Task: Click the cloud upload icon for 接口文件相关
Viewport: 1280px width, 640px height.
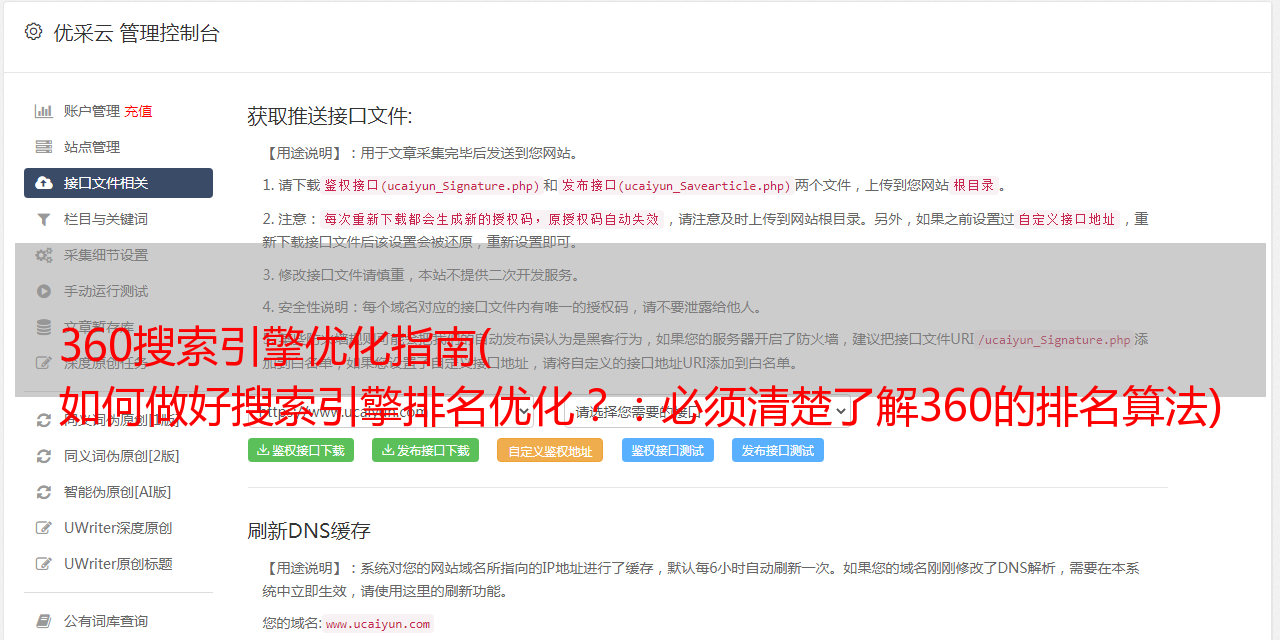Action: pos(44,183)
